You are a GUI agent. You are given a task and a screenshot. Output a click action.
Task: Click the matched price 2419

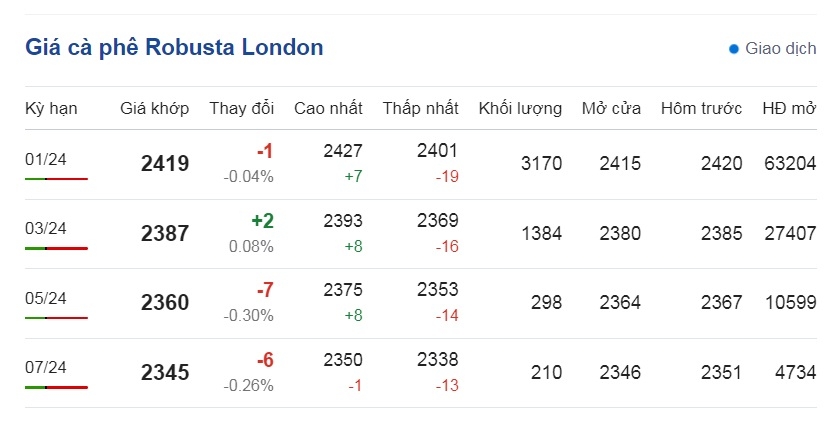coord(165,164)
